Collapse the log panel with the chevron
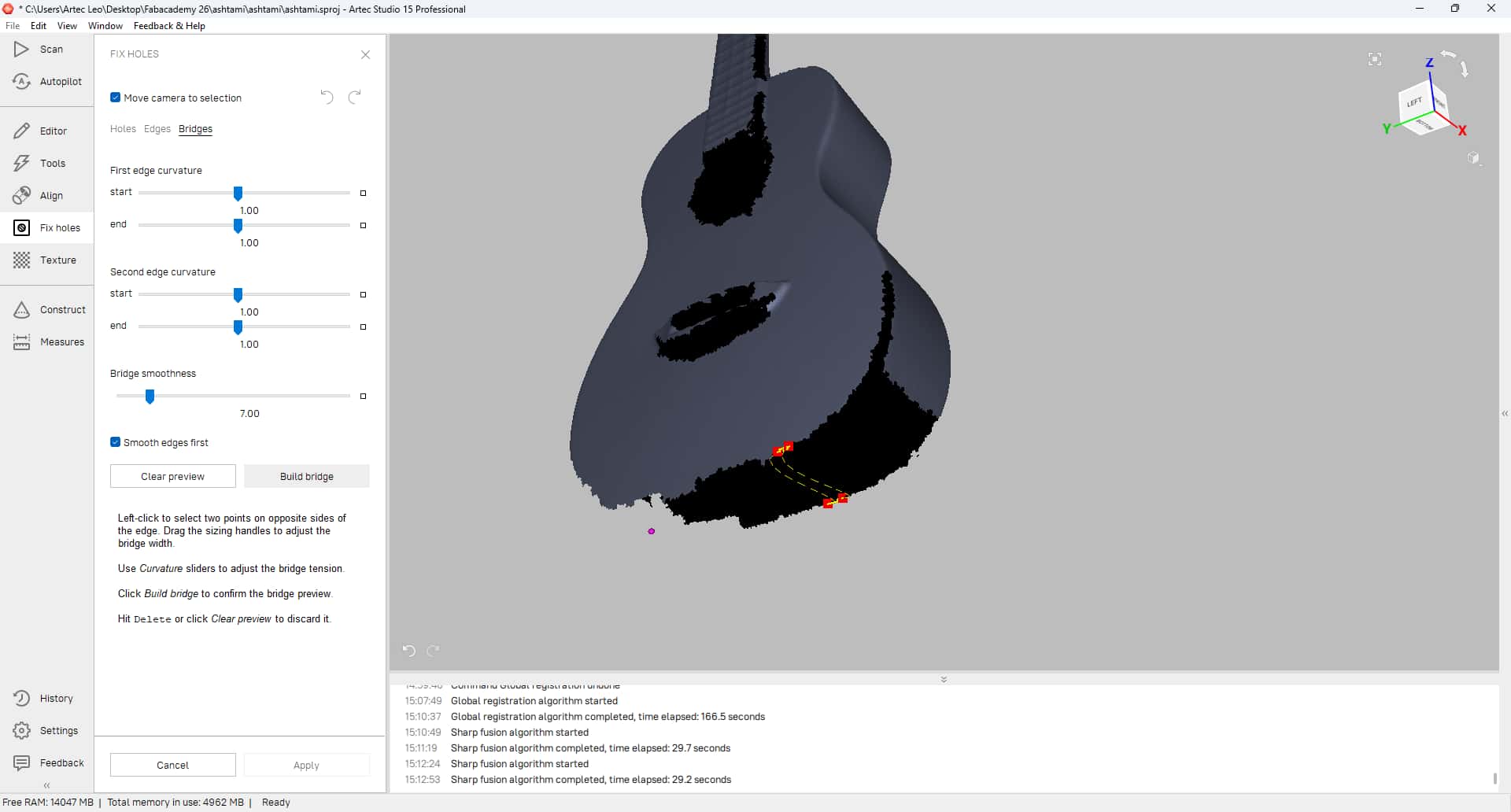 944,679
